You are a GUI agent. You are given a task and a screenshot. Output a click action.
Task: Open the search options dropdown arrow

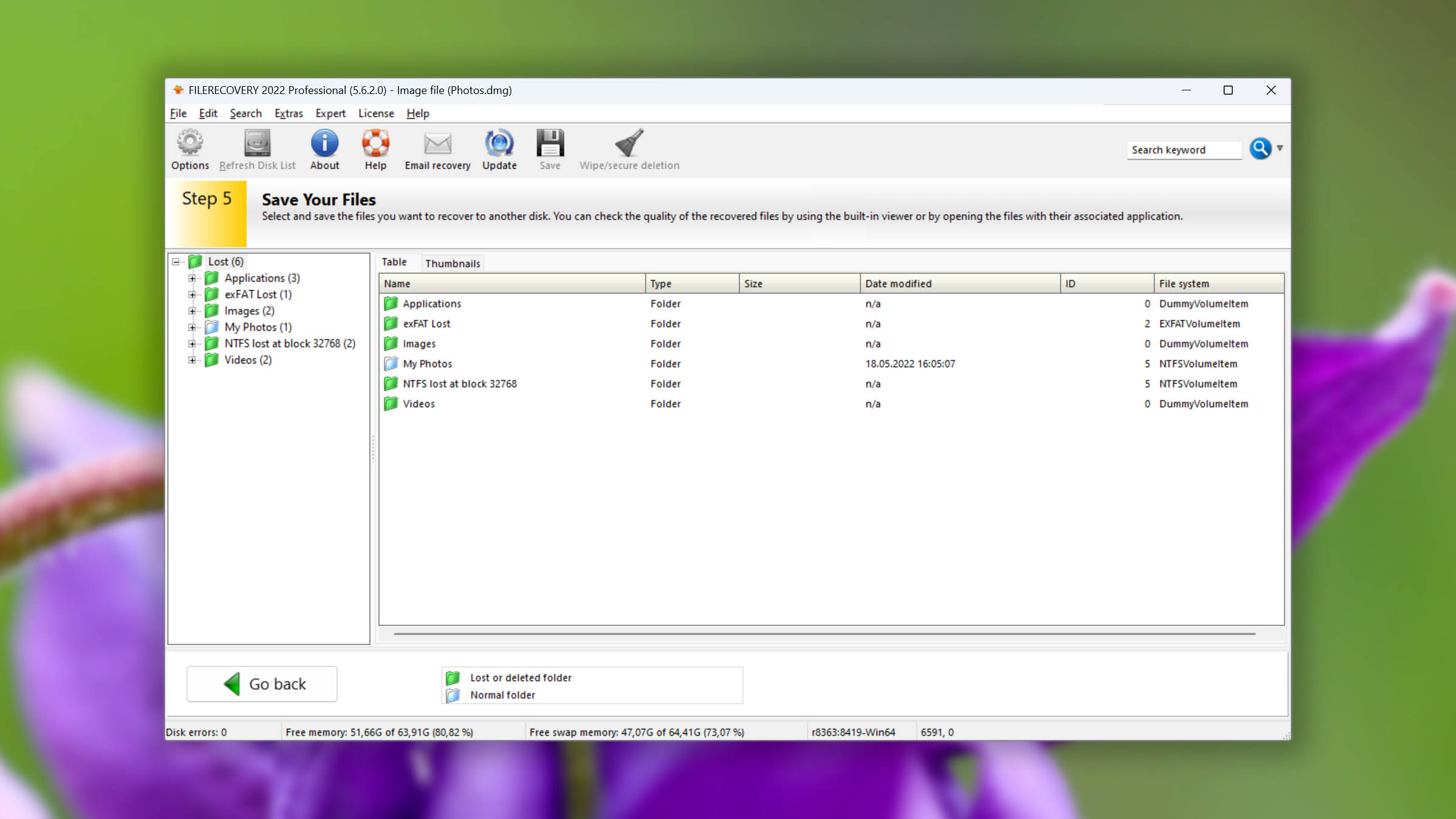[x=1279, y=148]
